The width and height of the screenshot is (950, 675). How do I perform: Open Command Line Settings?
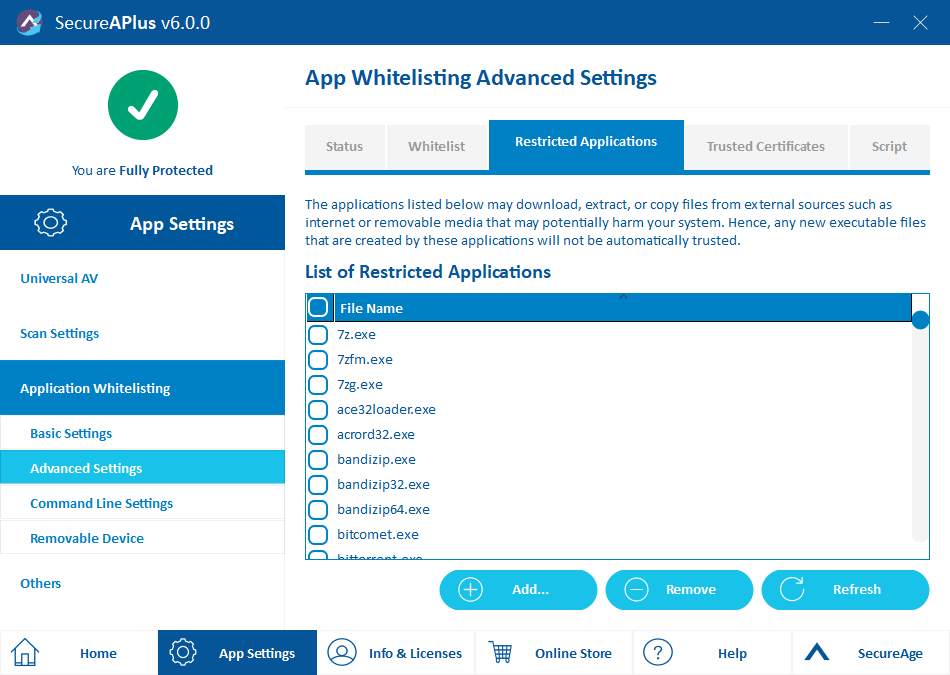142,503
